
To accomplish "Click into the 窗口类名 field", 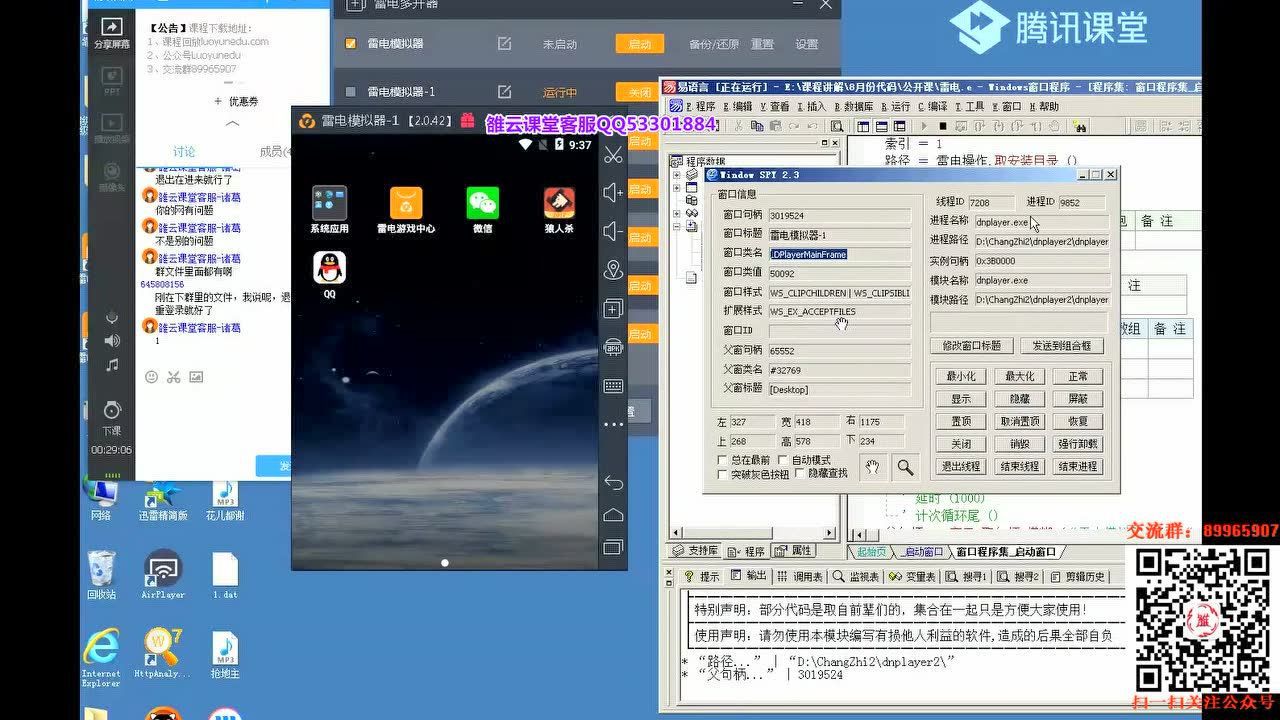I will (x=839, y=254).
